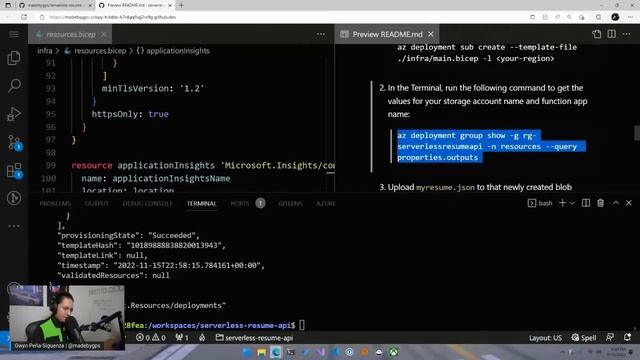Switch to the PORTS panel tab

click(x=240, y=203)
